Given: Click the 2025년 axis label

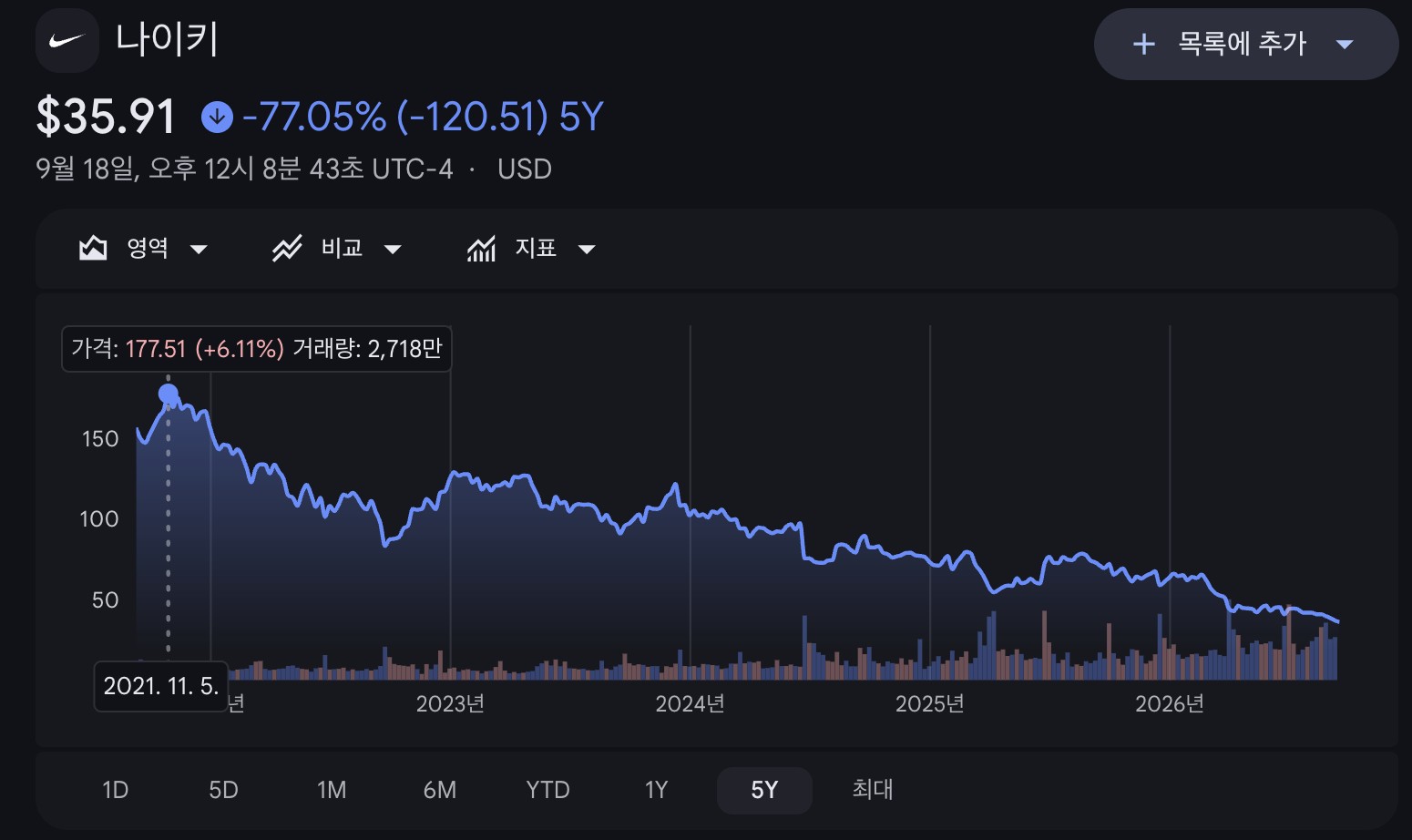Looking at the screenshot, I should coord(930,703).
